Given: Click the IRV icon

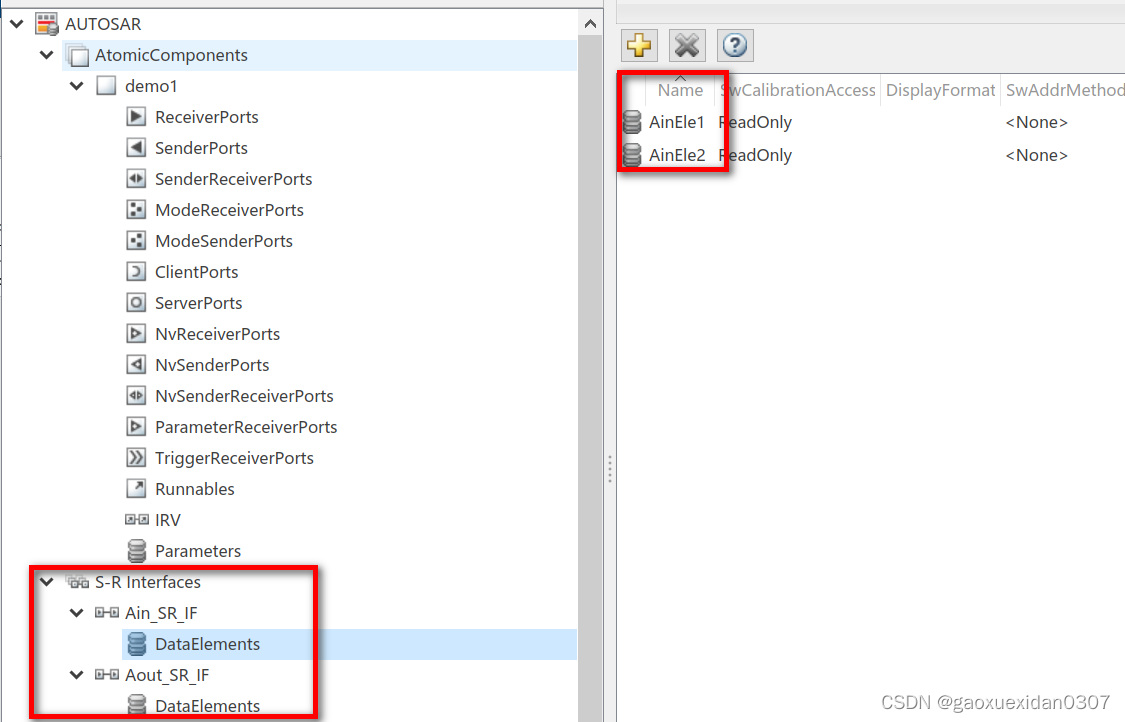Looking at the screenshot, I should [136, 520].
